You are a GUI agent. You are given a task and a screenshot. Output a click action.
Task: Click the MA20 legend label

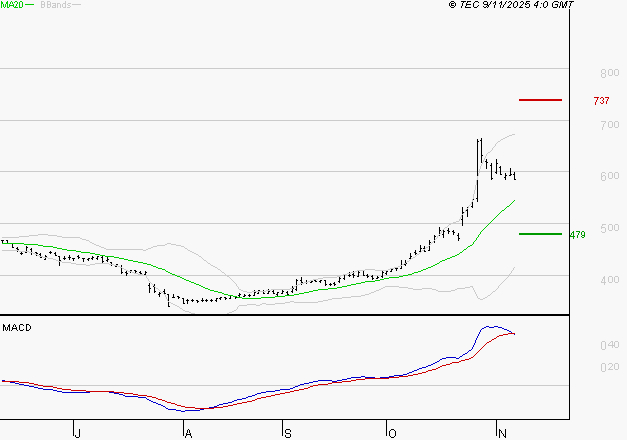12,5
